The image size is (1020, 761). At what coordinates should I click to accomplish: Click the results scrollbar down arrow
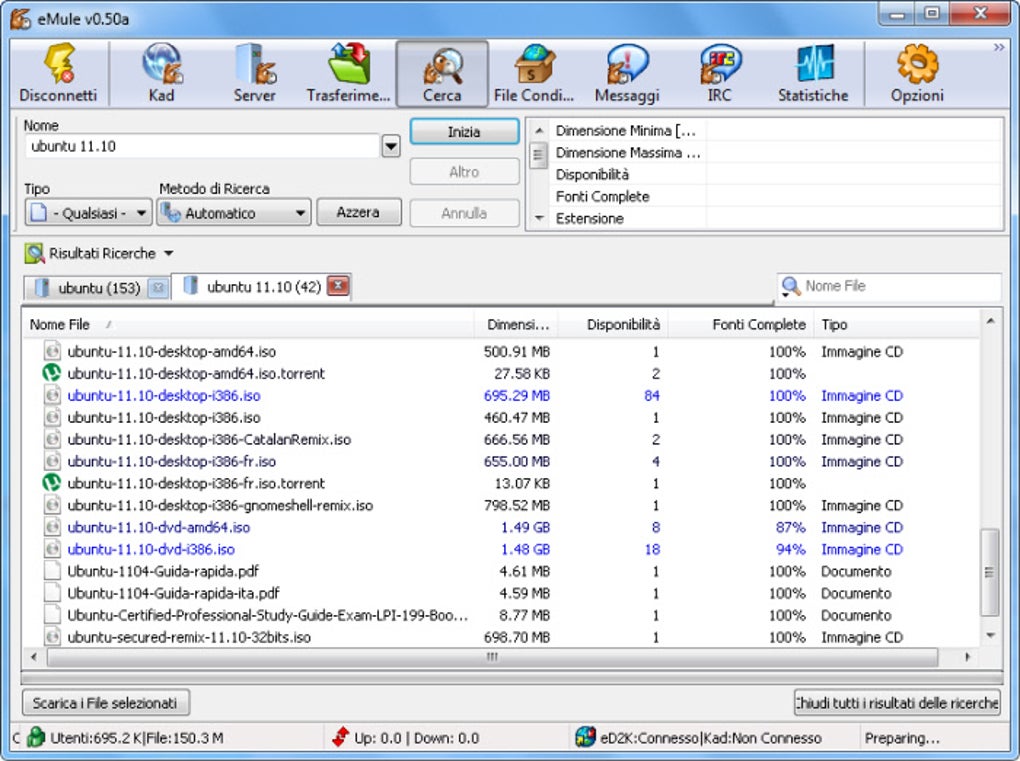[990, 635]
